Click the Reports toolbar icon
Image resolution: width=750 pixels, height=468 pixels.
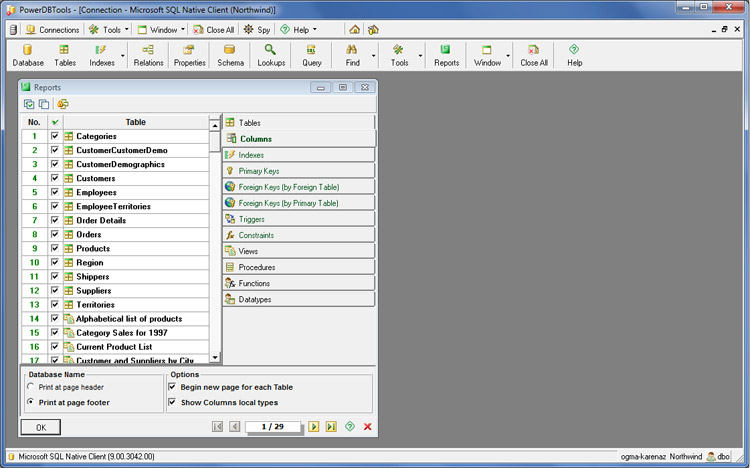446,54
